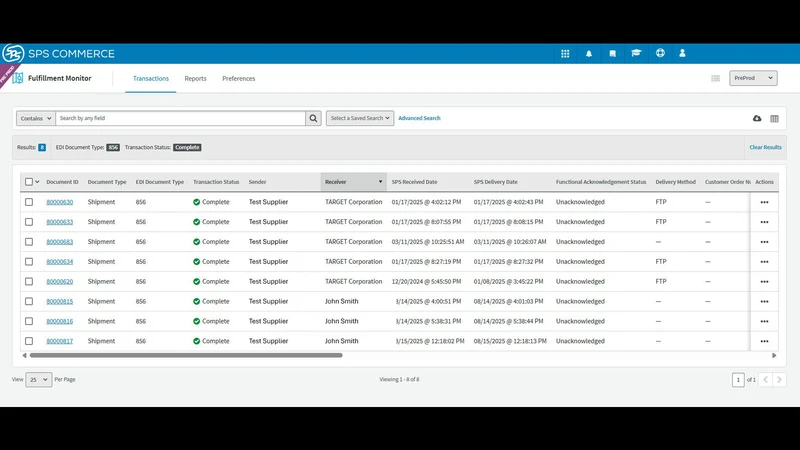Open actions menu for document 80000683
Viewport: 800px width, 450px height.
pyautogui.click(x=764, y=242)
